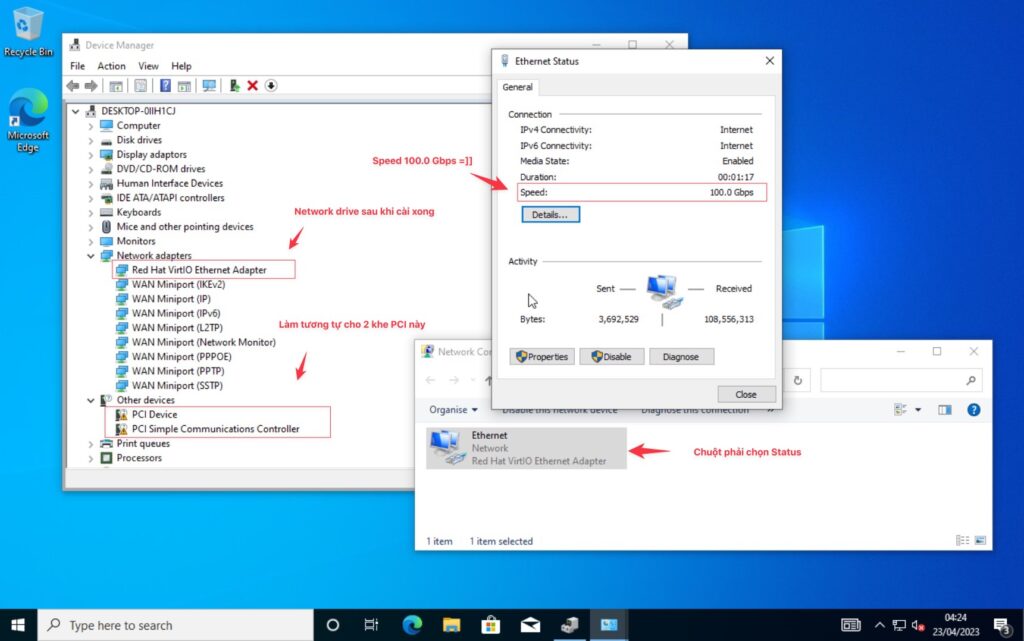
Task: Show hidden tray icons chevron
Action: click(x=880, y=625)
